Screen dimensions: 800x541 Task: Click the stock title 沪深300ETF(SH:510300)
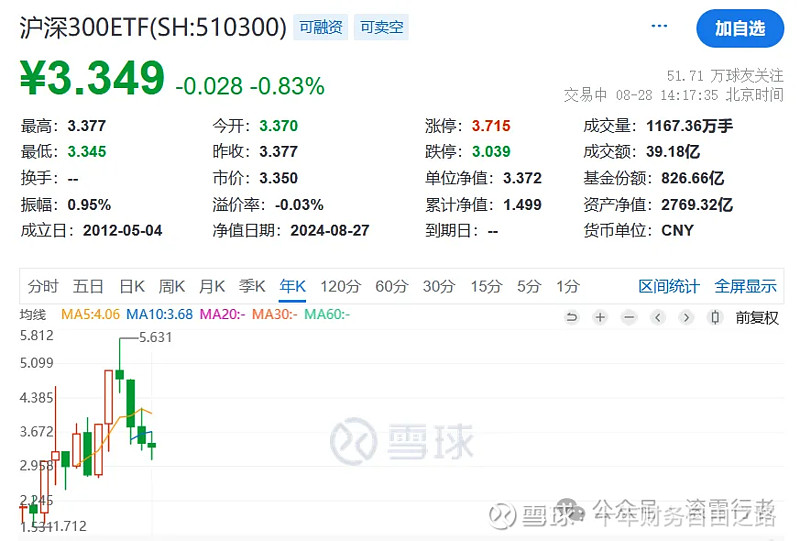click(x=153, y=27)
